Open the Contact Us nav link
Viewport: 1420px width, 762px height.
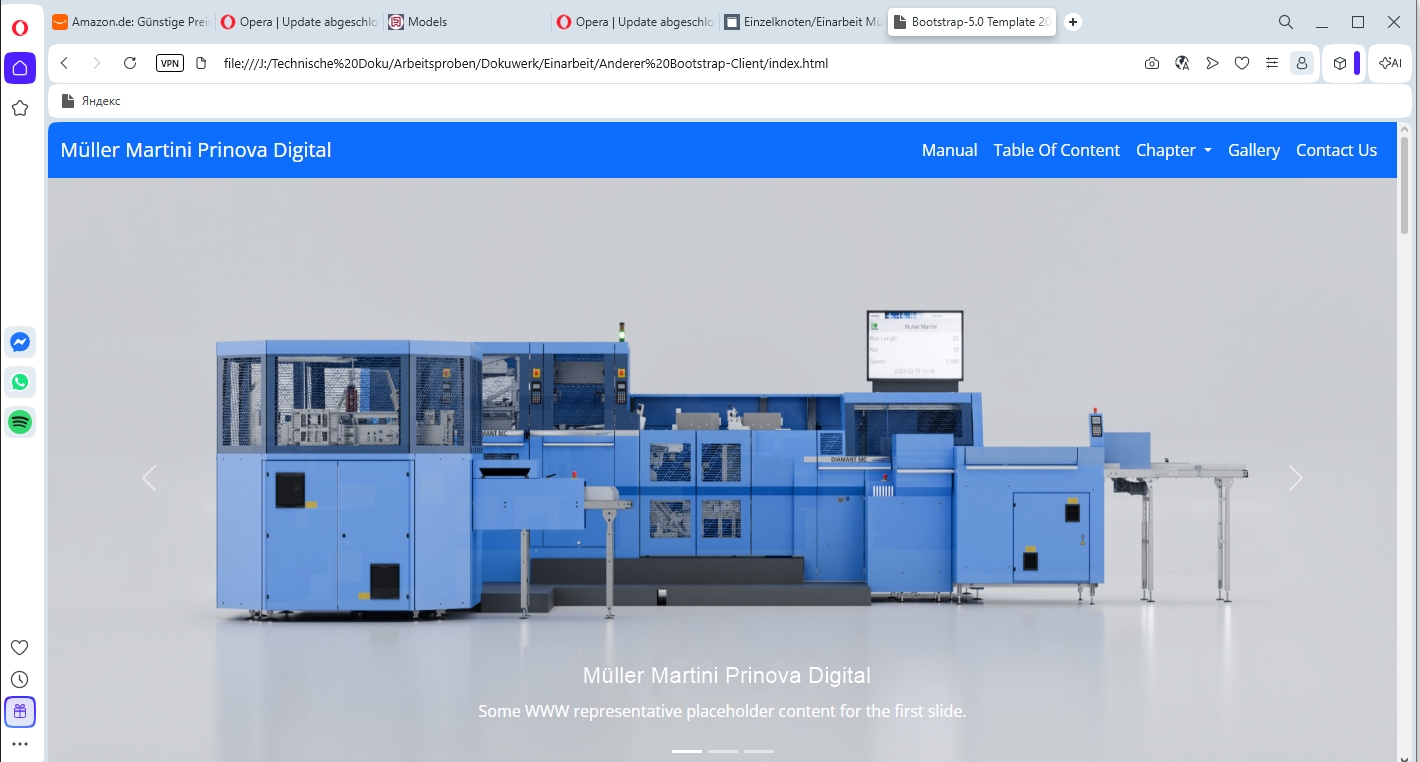(1337, 150)
